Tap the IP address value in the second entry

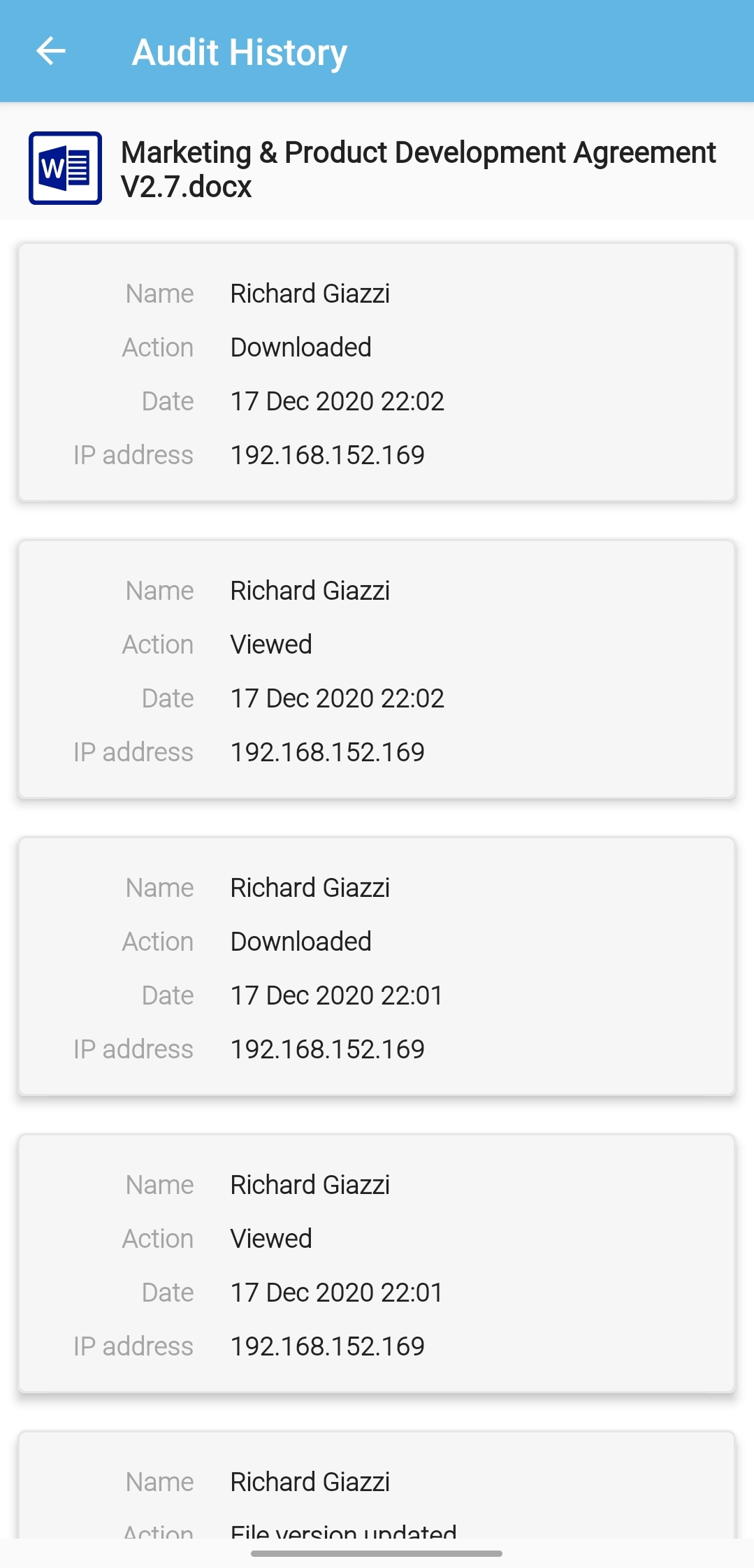(x=327, y=752)
